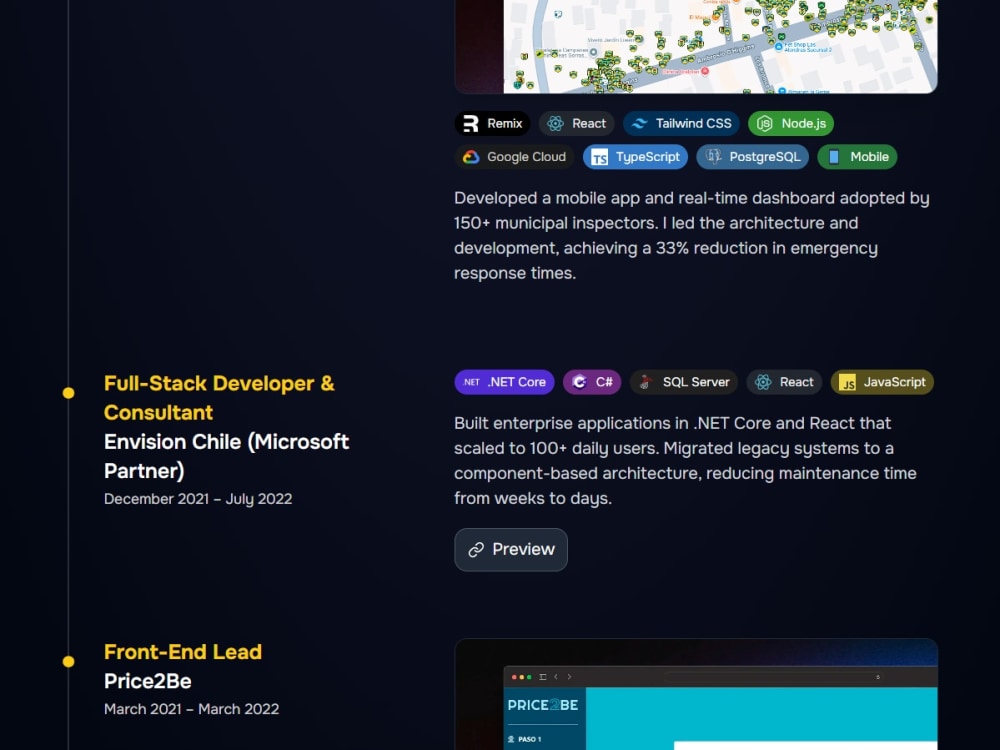This screenshot has width=1000, height=750.
Task: Click the map screenshot thumbnail
Action: pyautogui.click(x=696, y=47)
